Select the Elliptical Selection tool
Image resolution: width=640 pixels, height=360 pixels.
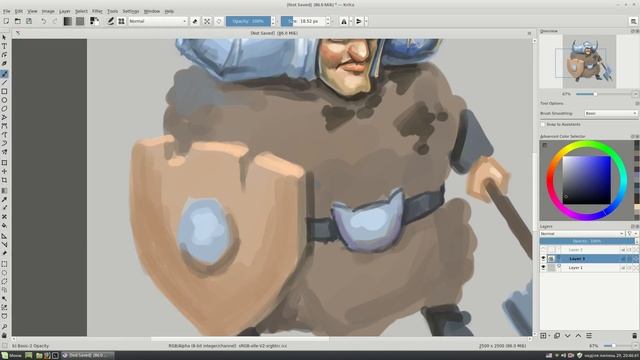pos(4,273)
